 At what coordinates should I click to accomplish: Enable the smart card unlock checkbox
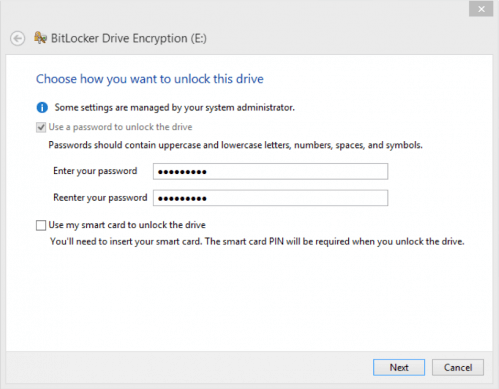tap(41, 225)
